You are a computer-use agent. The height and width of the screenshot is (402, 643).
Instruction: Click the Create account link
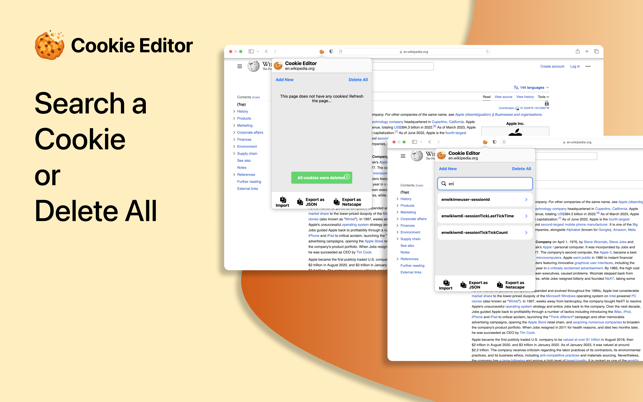[552, 66]
